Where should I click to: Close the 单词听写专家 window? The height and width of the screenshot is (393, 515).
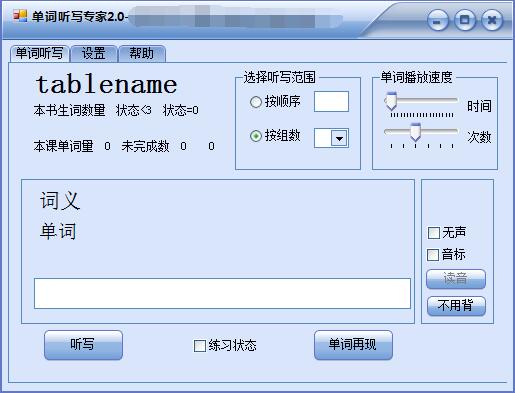tap(492, 20)
